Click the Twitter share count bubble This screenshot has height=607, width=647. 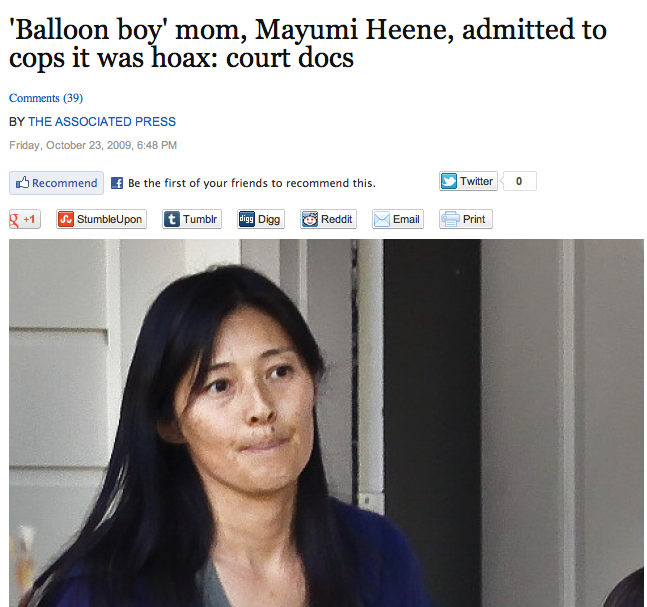pos(519,181)
